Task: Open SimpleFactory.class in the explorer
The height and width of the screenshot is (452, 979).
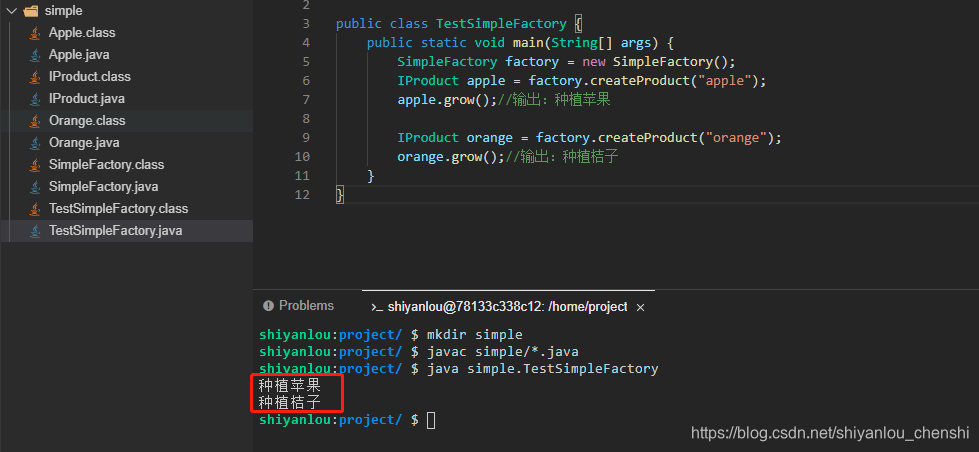Action: tap(106, 165)
